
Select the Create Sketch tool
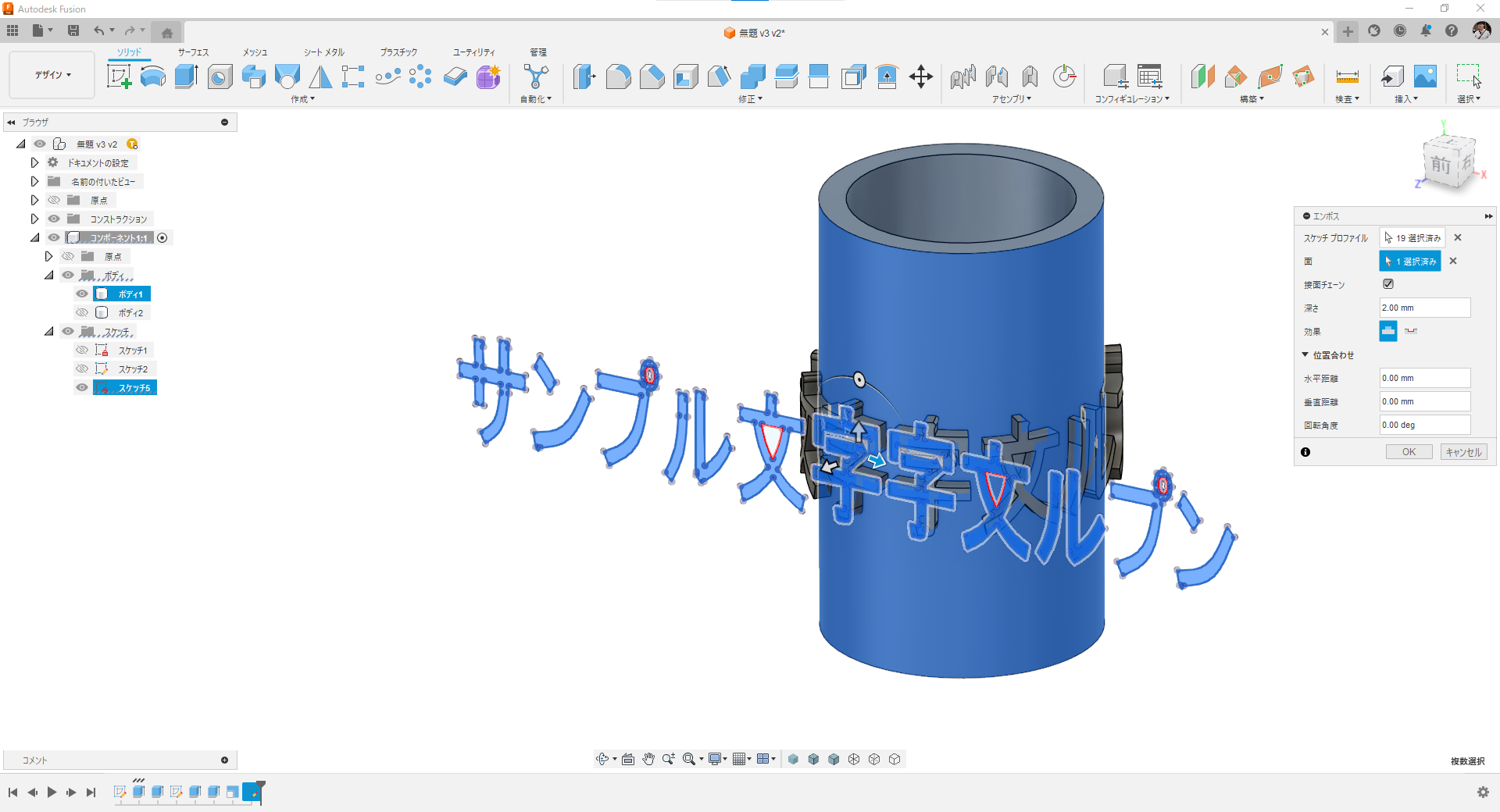[119, 77]
